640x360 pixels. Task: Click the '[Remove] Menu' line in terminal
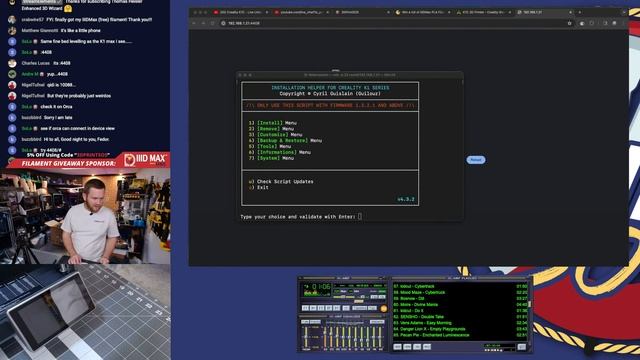[271, 129]
